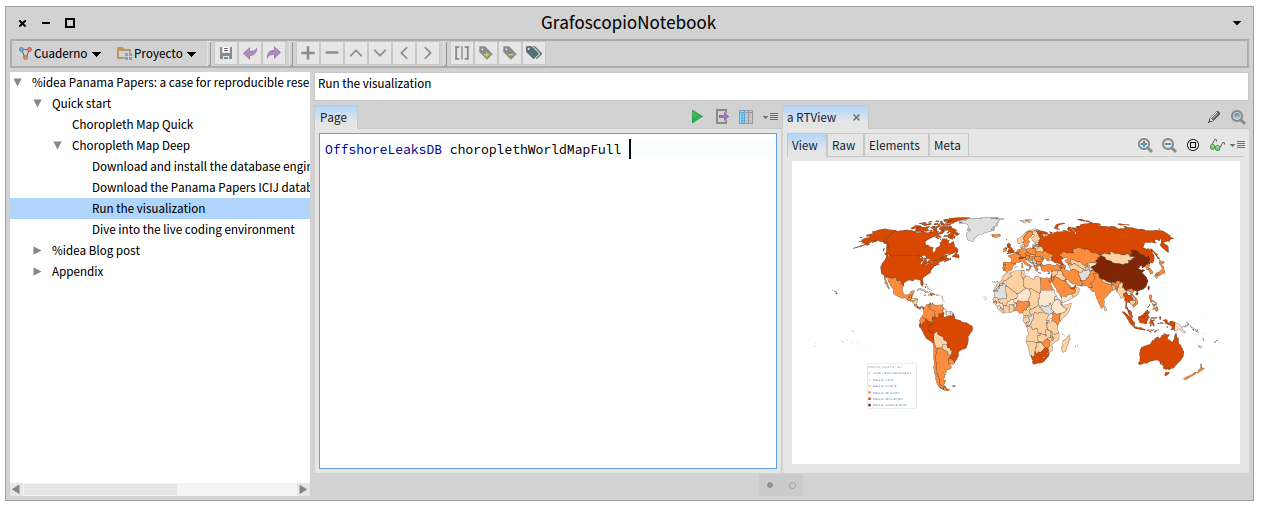Click the node title field 'Run the visualization'

(780, 84)
